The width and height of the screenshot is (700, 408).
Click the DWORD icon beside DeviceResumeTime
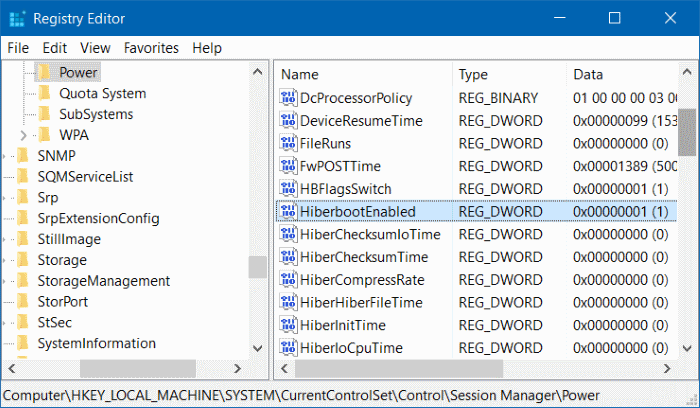(x=288, y=120)
